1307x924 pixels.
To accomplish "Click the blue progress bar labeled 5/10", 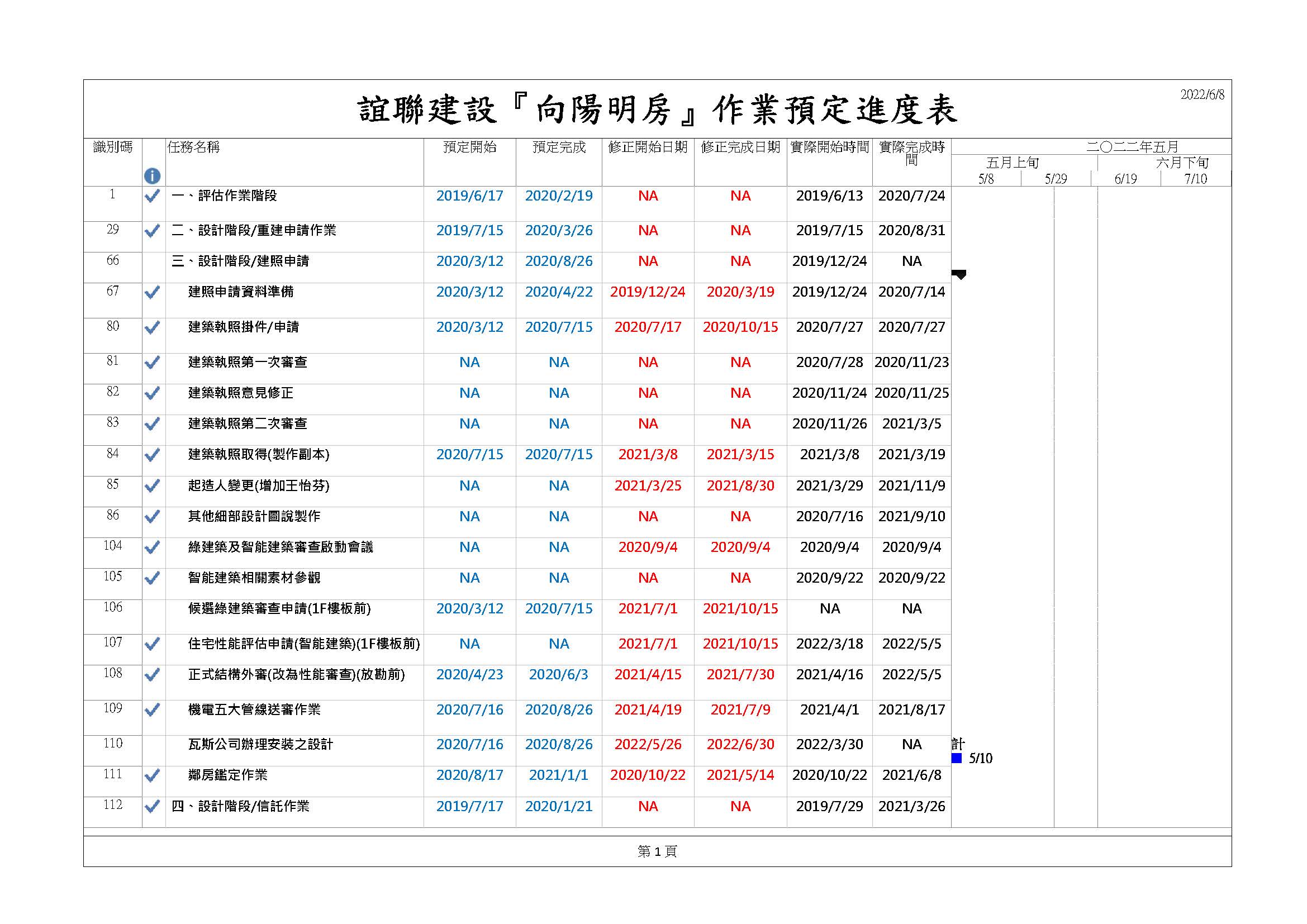I will (958, 759).
